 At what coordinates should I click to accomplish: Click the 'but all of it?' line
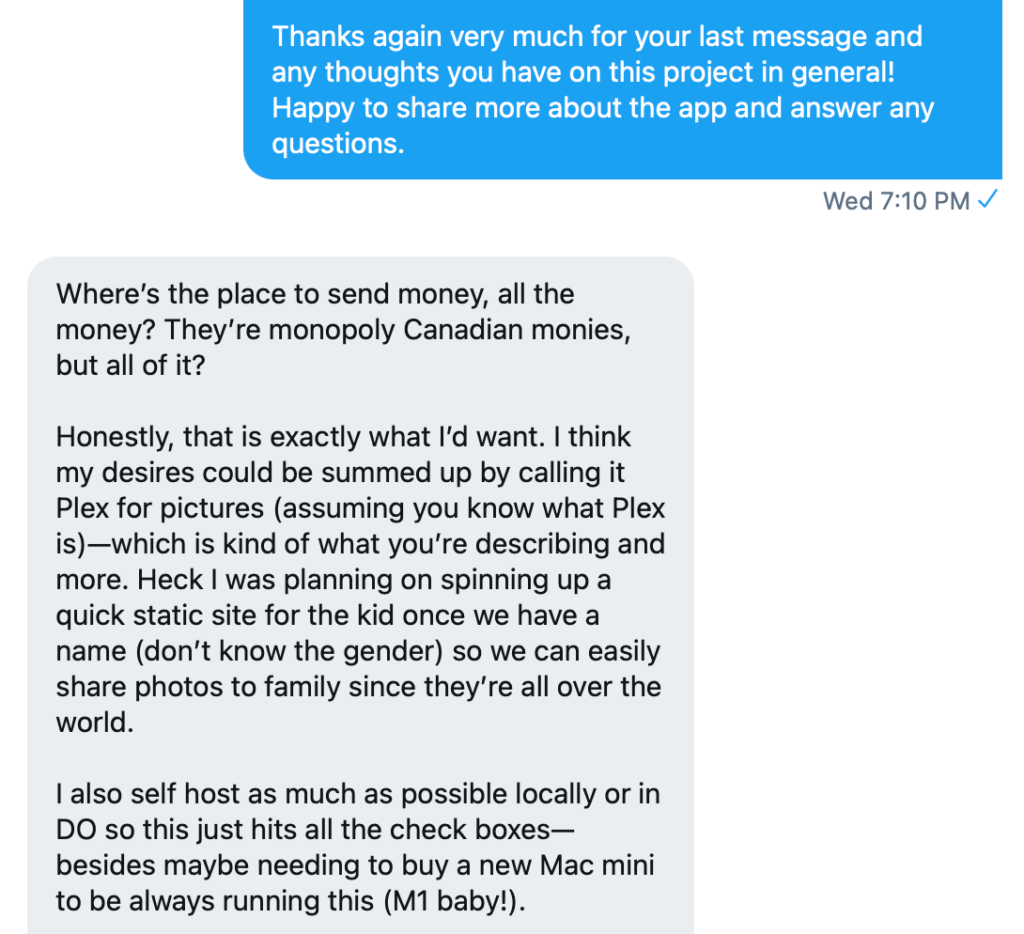tap(131, 365)
